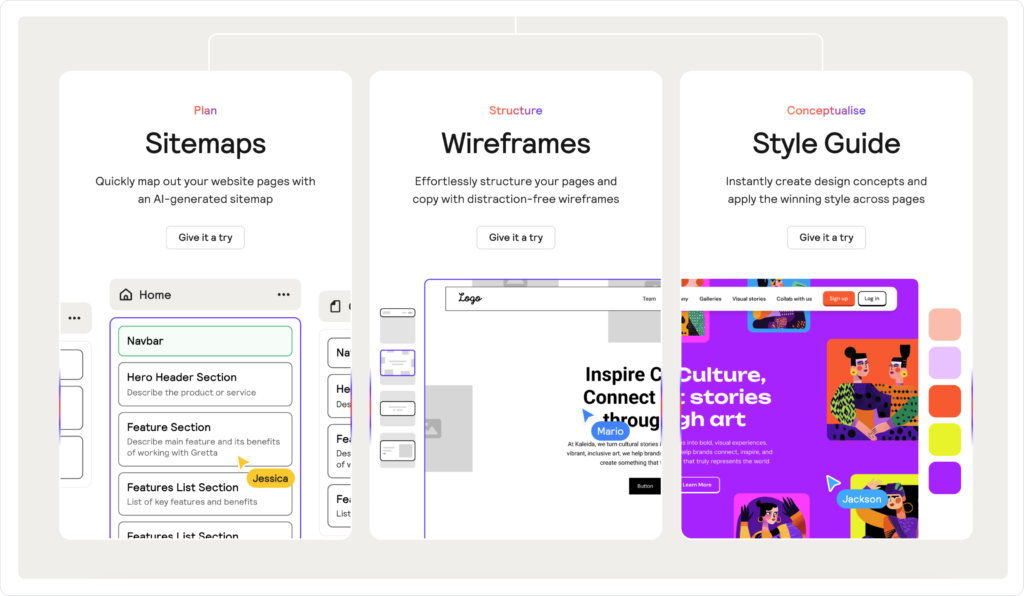
Task: Pick the yellow color swatch
Action: [x=945, y=439]
